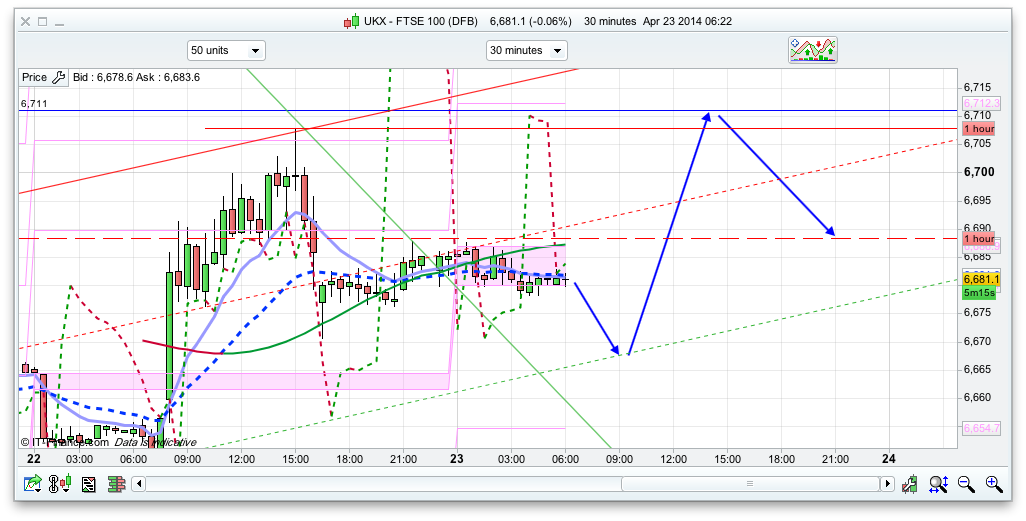Click the export chart icon in bottom toolbar
The height and width of the screenshot is (521, 1026).
tap(34, 484)
